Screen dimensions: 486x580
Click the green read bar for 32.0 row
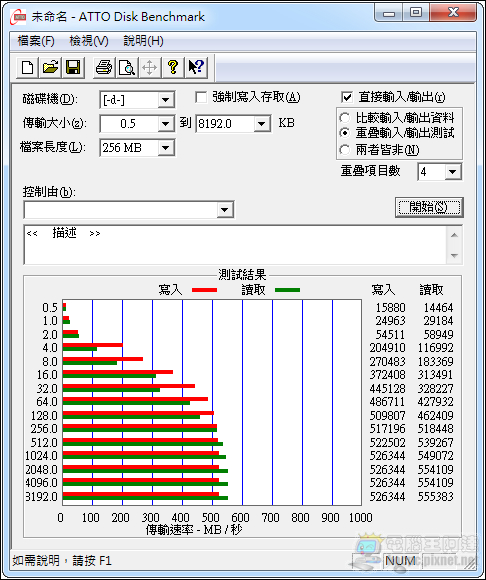(x=111, y=390)
